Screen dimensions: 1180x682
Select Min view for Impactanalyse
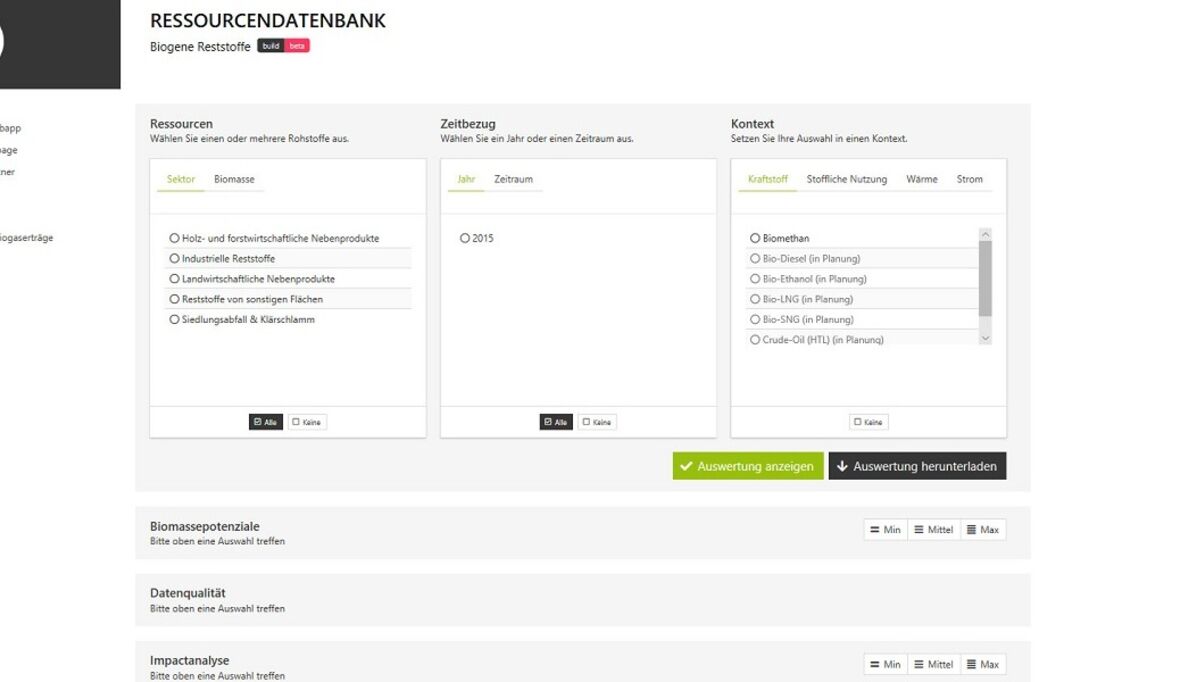point(885,664)
